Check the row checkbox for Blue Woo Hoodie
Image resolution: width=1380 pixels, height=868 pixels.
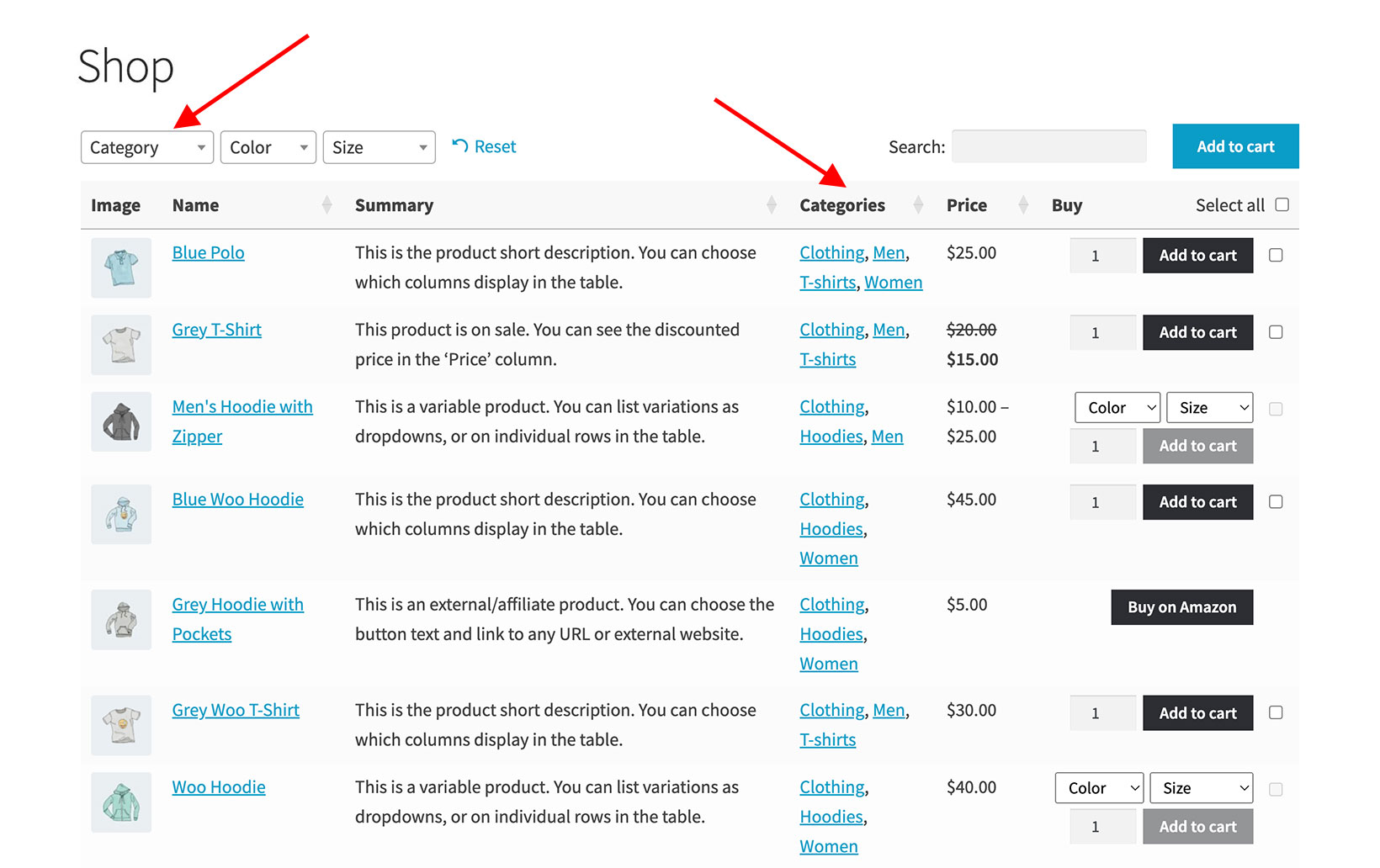1276,501
